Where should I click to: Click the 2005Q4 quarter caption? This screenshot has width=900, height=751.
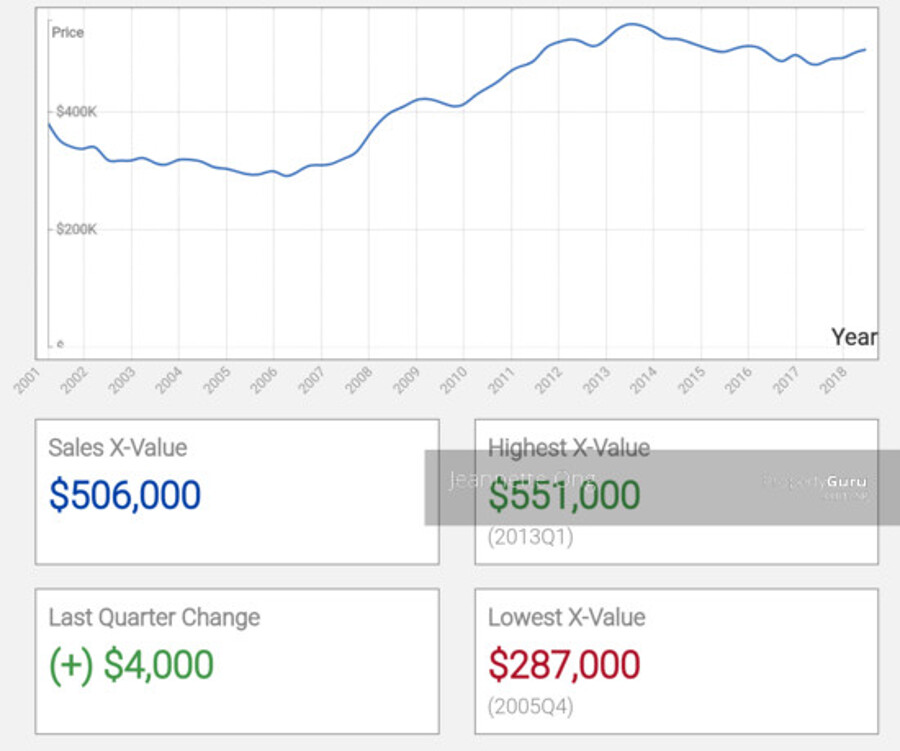tap(531, 706)
